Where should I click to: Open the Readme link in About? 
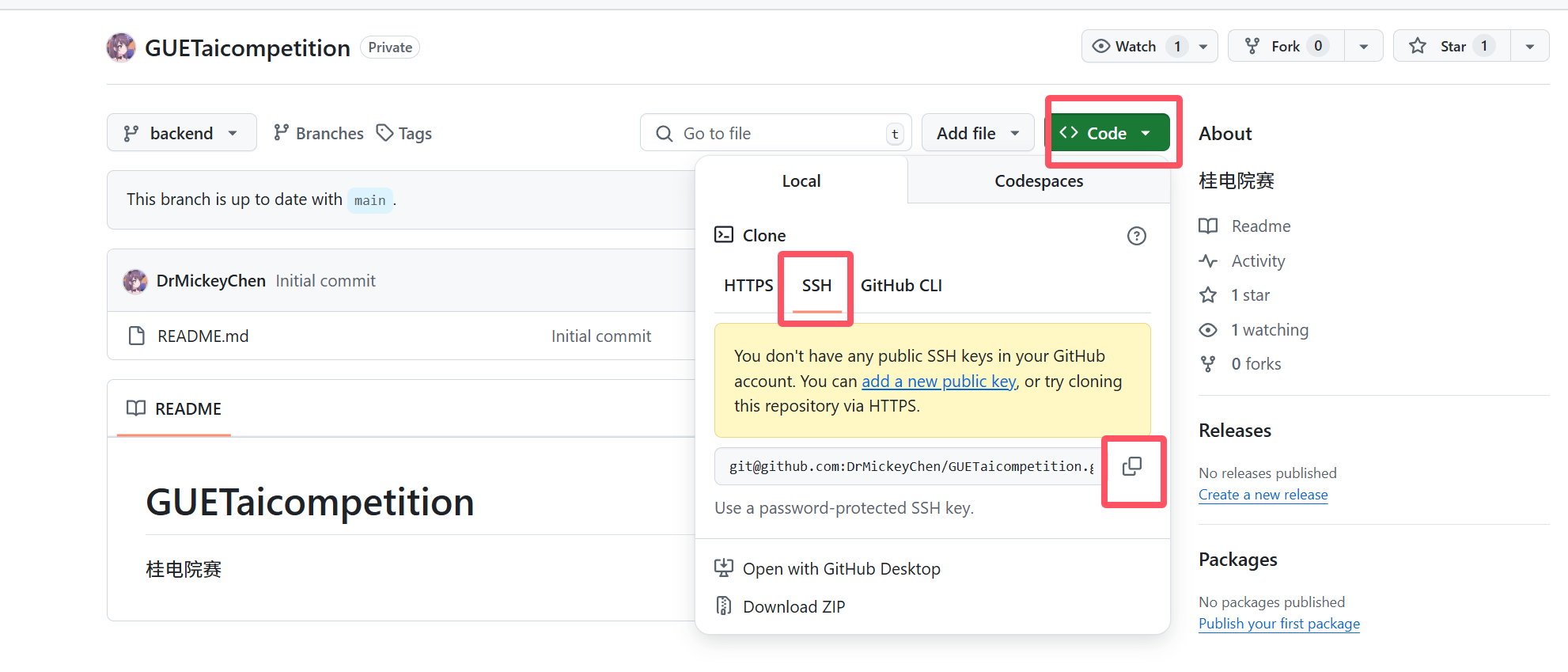(1261, 226)
